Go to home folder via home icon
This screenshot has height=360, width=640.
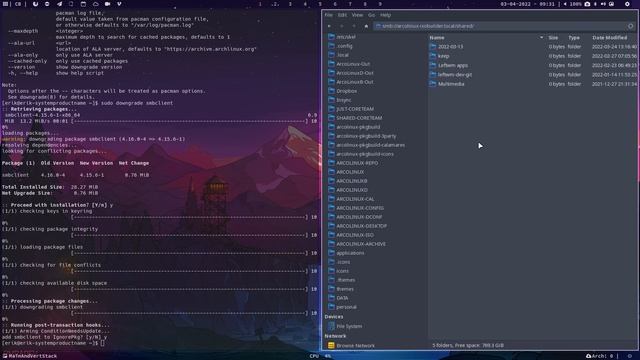click(366, 26)
